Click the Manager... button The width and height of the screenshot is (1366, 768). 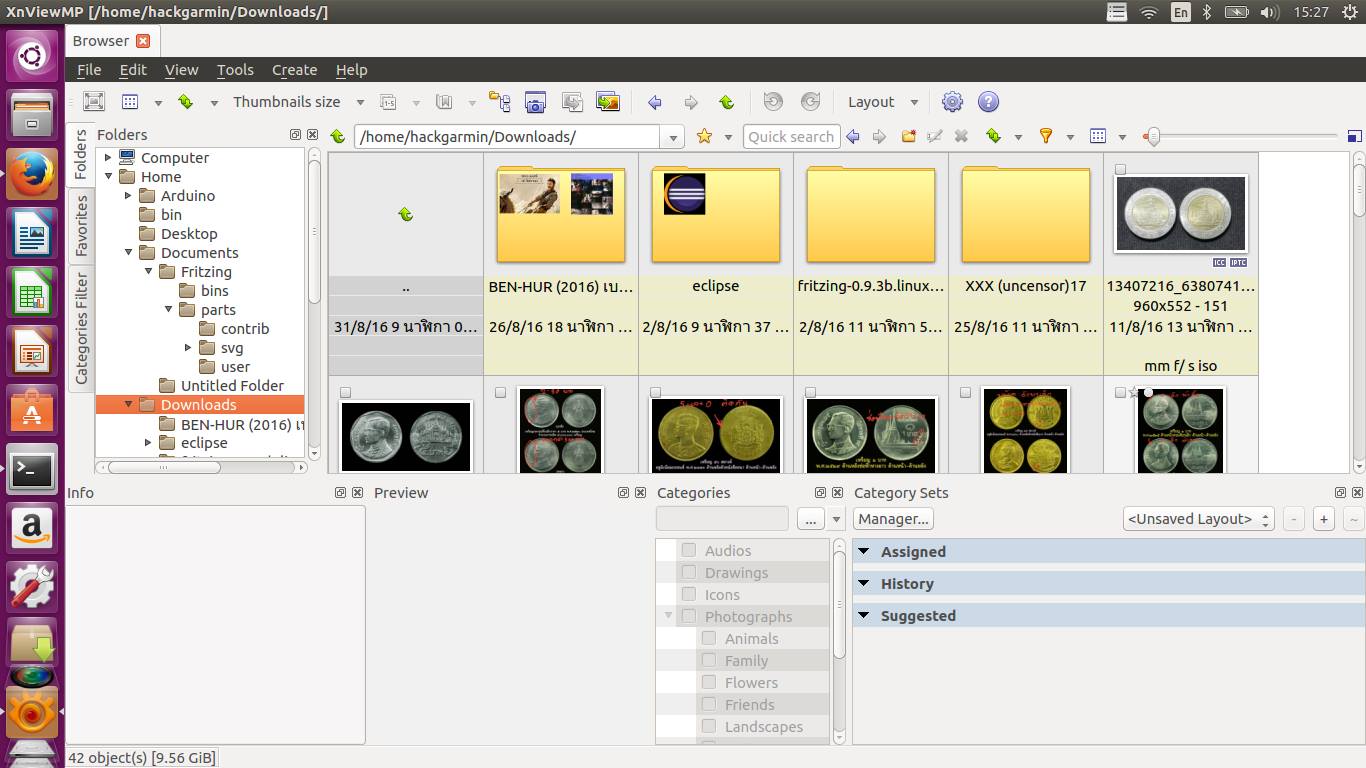pos(893,519)
